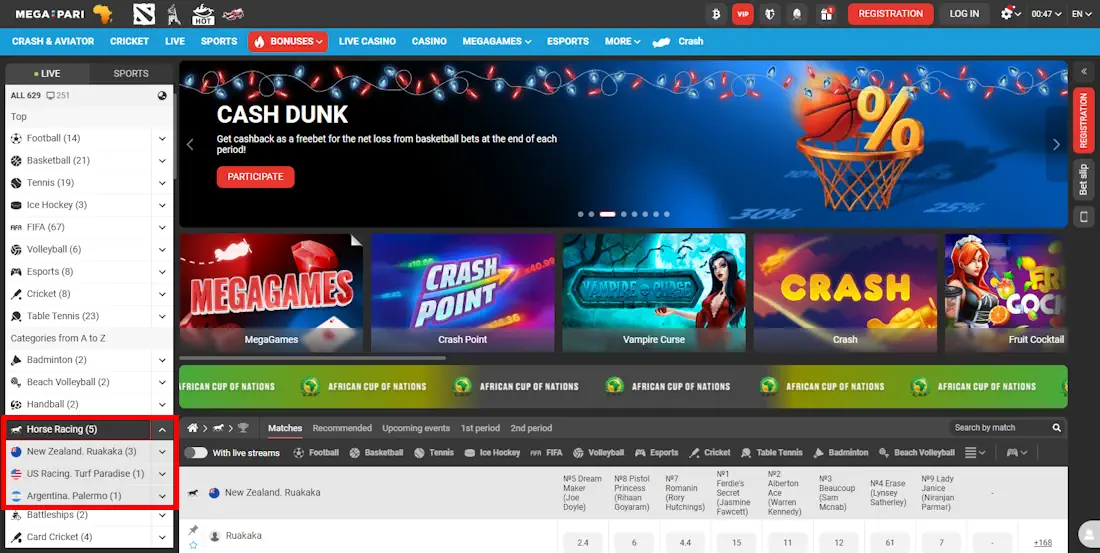The width and height of the screenshot is (1100, 553).
Task: Open the MORE menu in the nav bar
Action: [x=622, y=41]
